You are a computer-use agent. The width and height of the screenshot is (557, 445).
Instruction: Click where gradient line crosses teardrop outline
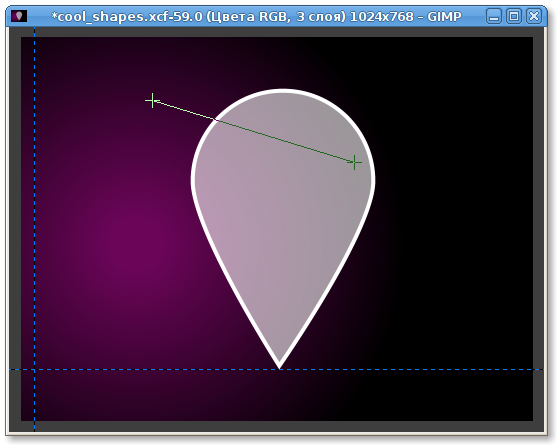point(216,120)
